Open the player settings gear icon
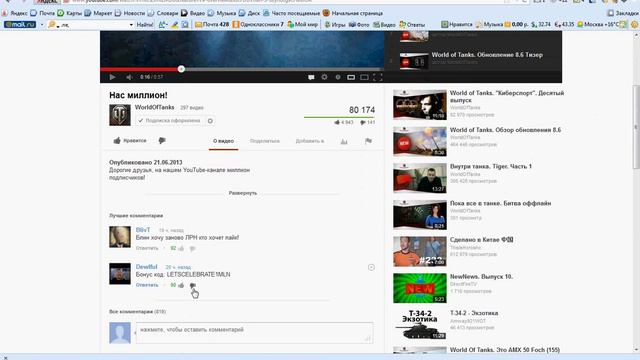This screenshot has height=360, width=640. 324,77
